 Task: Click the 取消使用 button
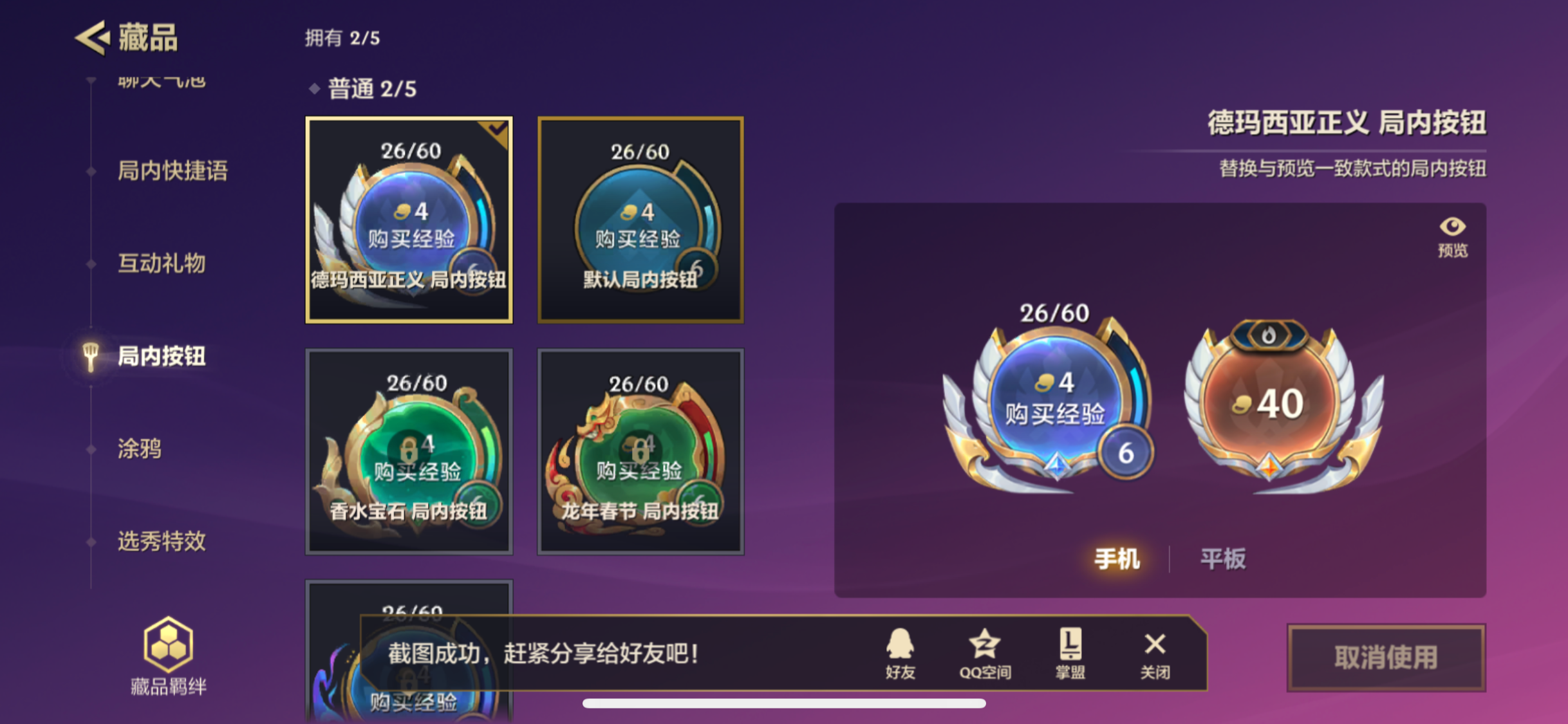pos(1386,657)
